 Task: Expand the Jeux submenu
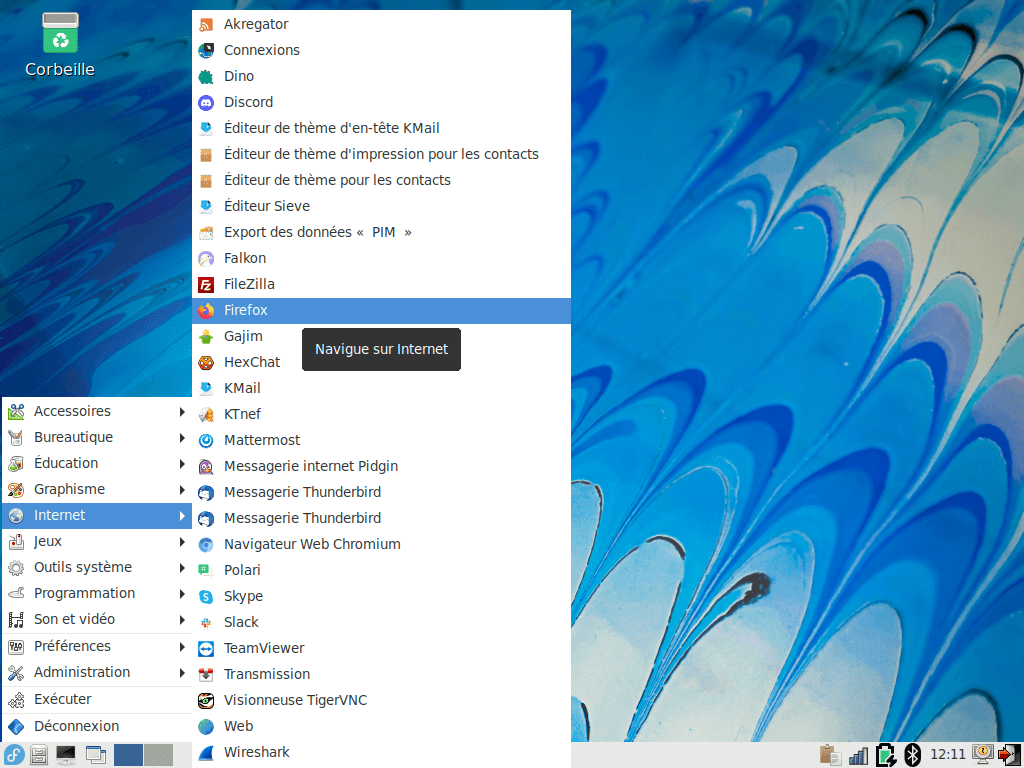click(x=97, y=542)
